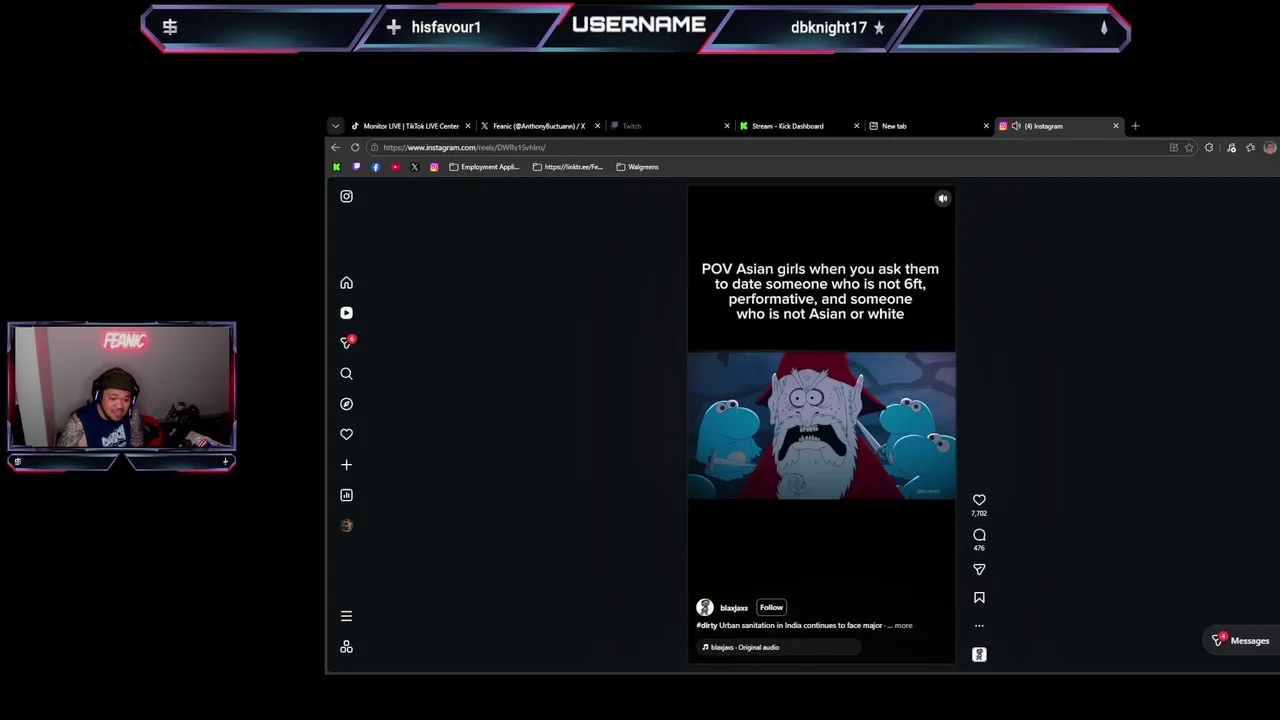Open the floating Messages button
The width and height of the screenshot is (1280, 720).
[1240, 641]
